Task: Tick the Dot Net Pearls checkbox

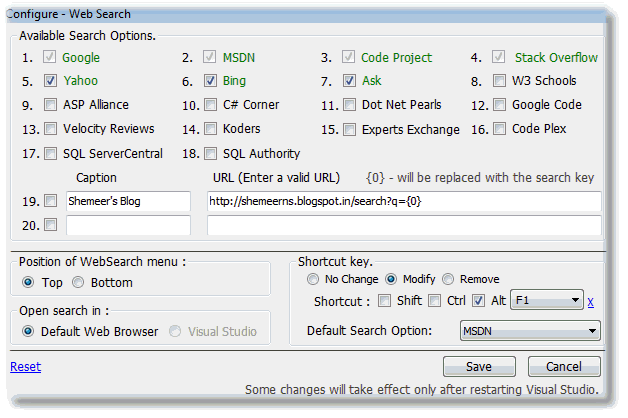Action: [x=349, y=104]
